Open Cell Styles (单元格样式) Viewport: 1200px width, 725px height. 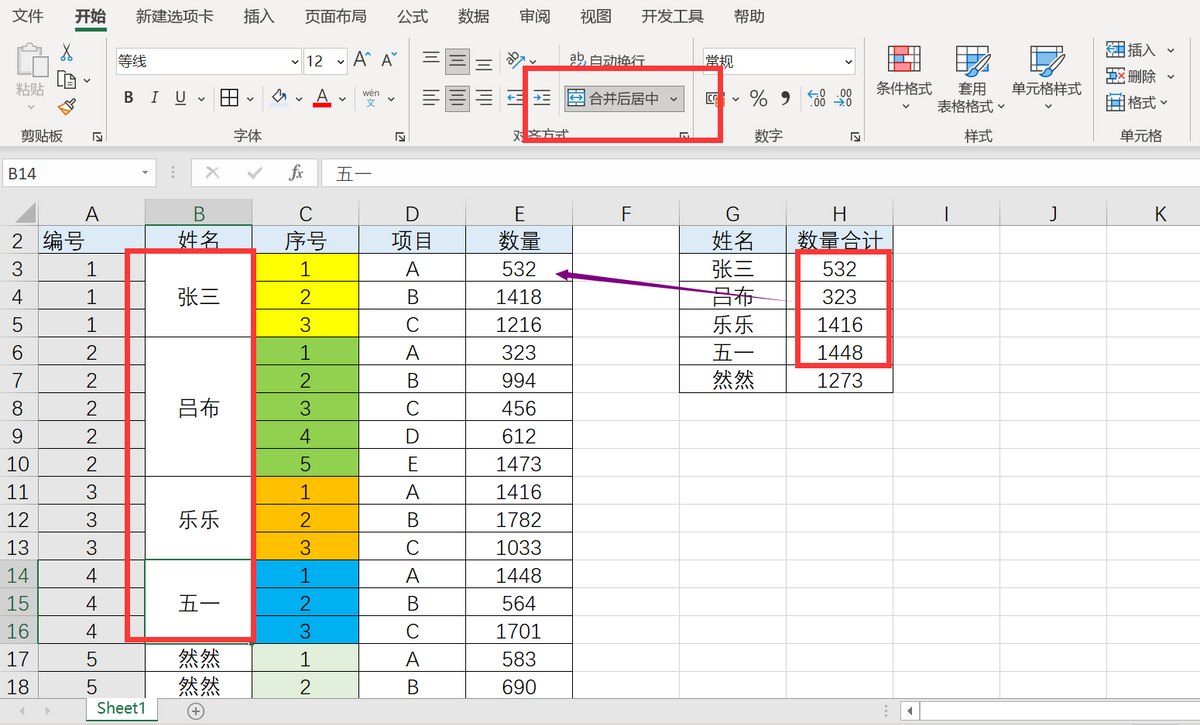(x=1046, y=79)
